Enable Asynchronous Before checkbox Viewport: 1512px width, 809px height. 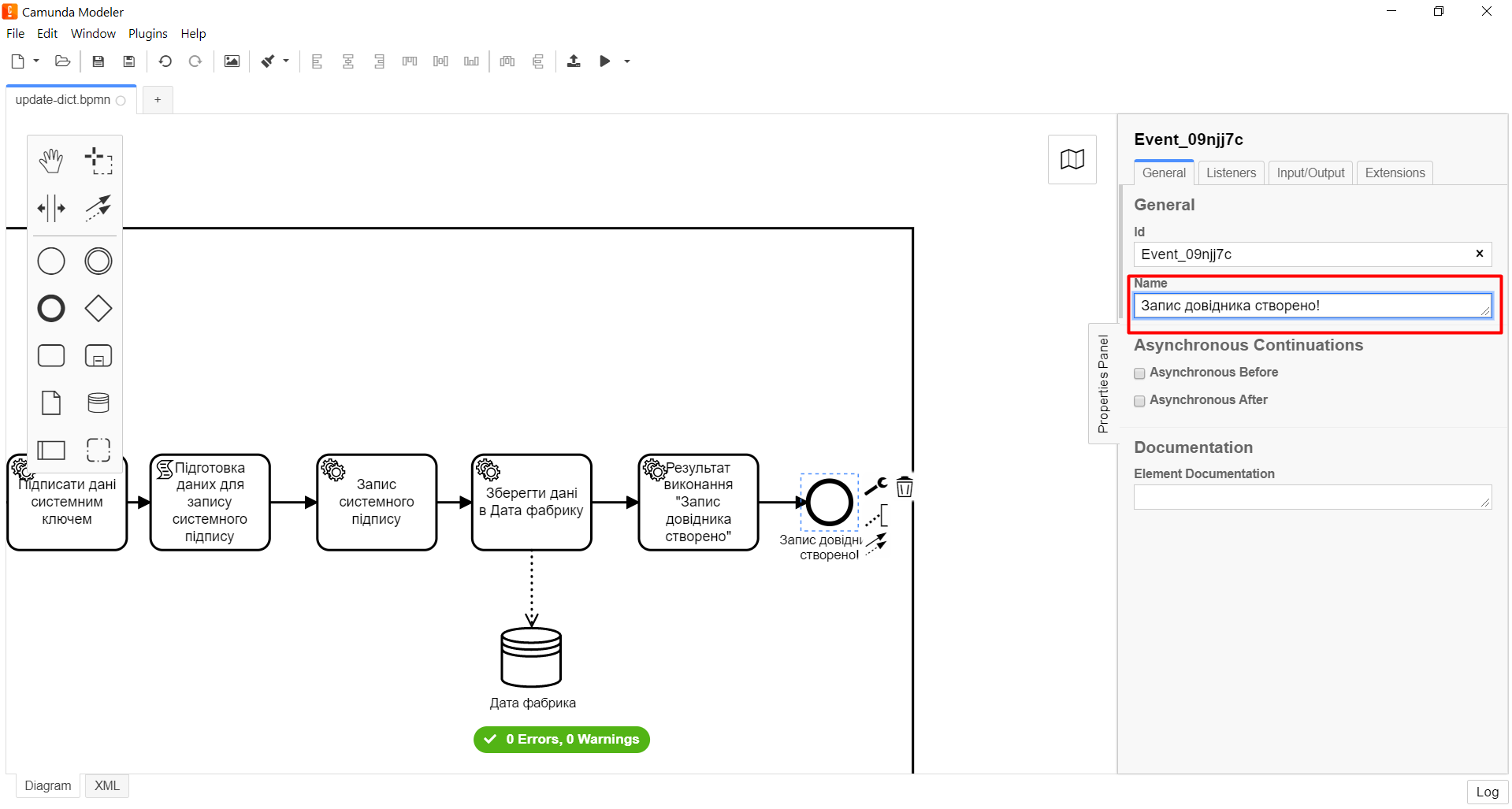1139,373
